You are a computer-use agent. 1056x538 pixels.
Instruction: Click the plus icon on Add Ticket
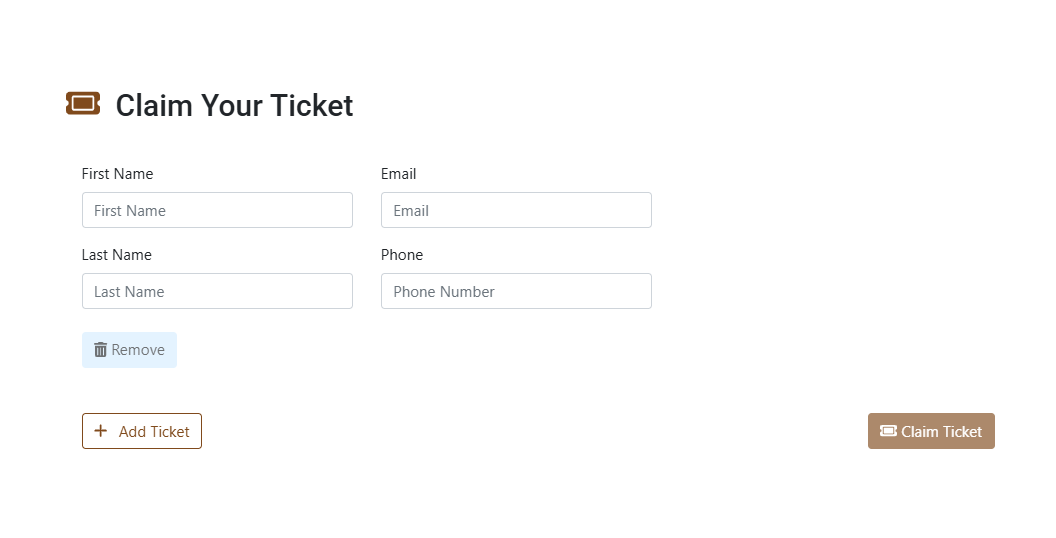coord(100,431)
